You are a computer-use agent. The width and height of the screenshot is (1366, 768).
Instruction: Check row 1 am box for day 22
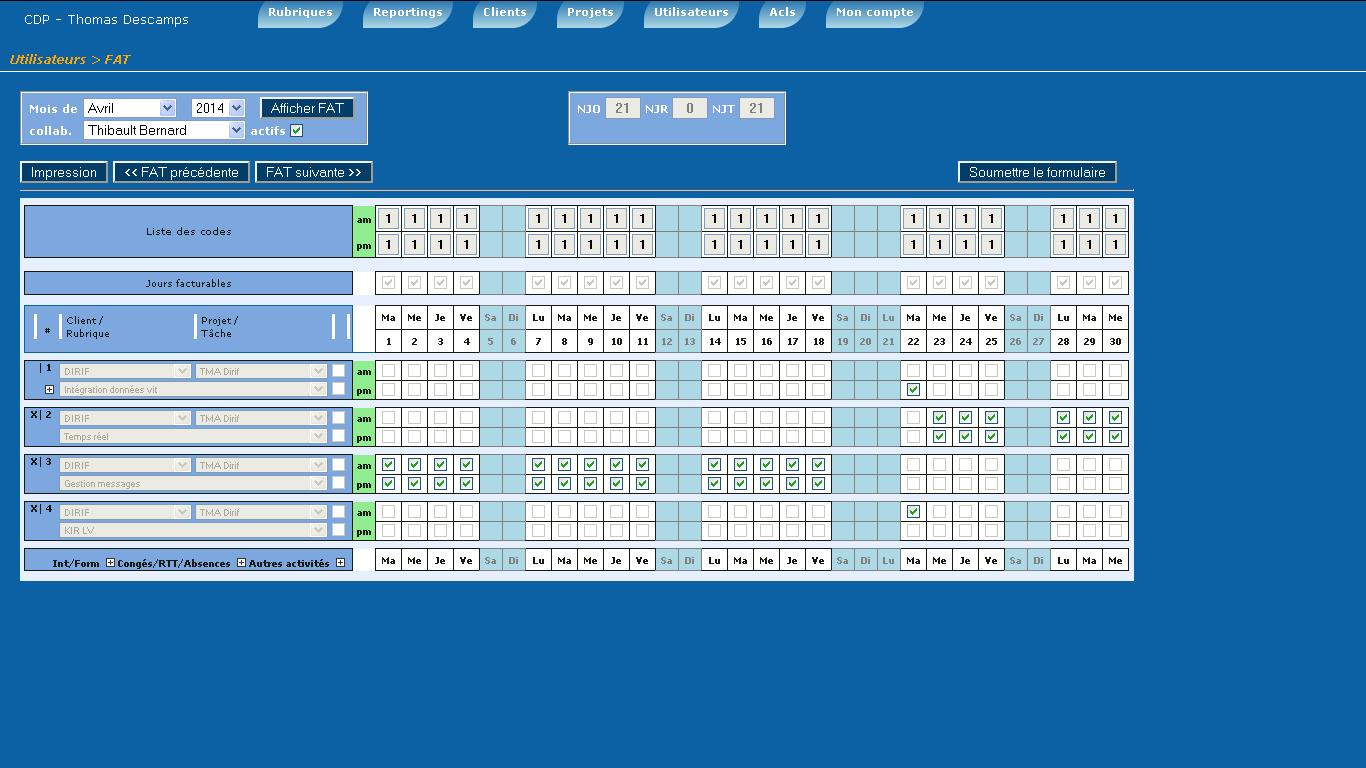[913, 371]
